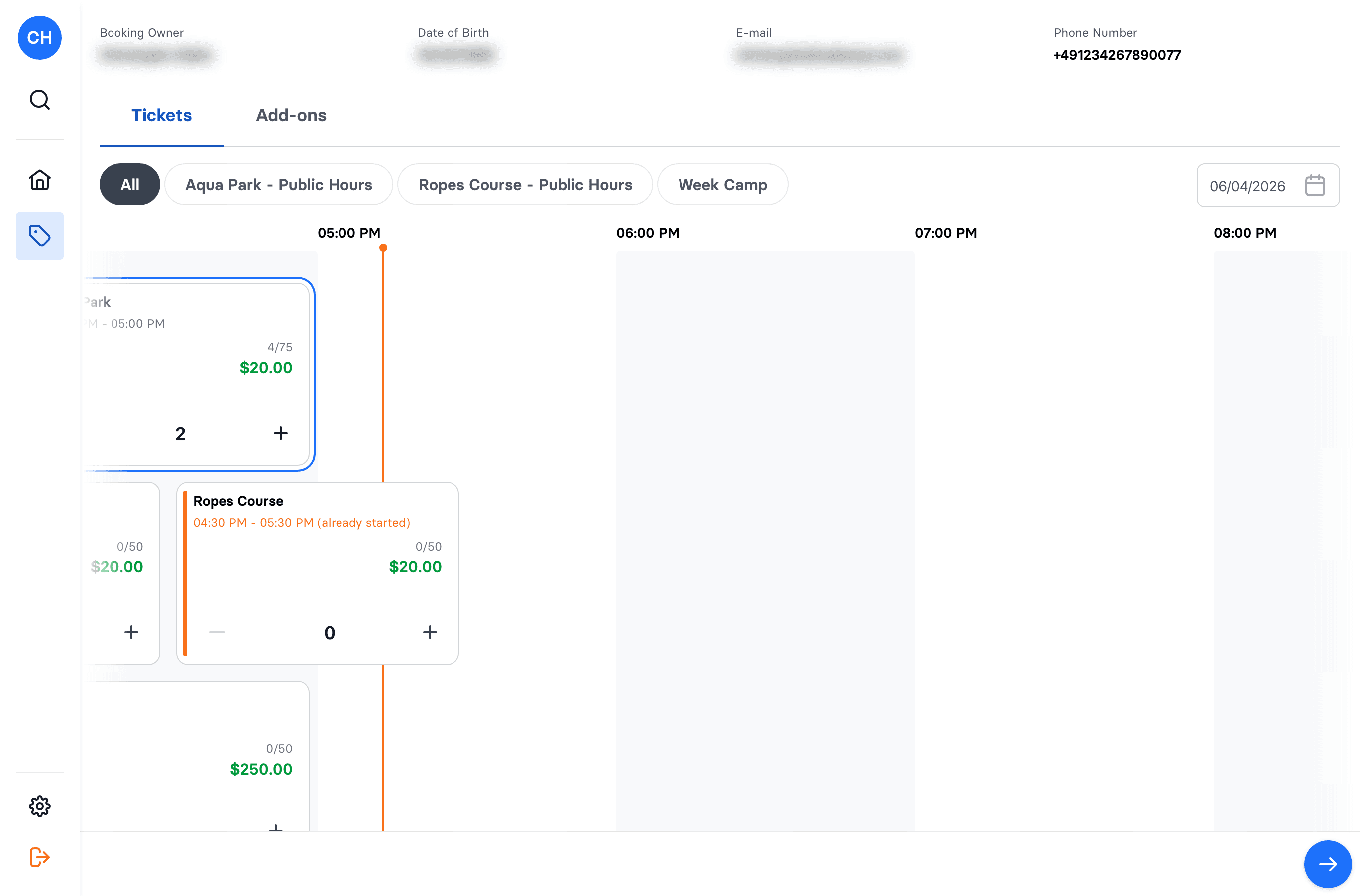
Task: Filter by Aqua Park - Public Hours
Action: click(x=279, y=185)
